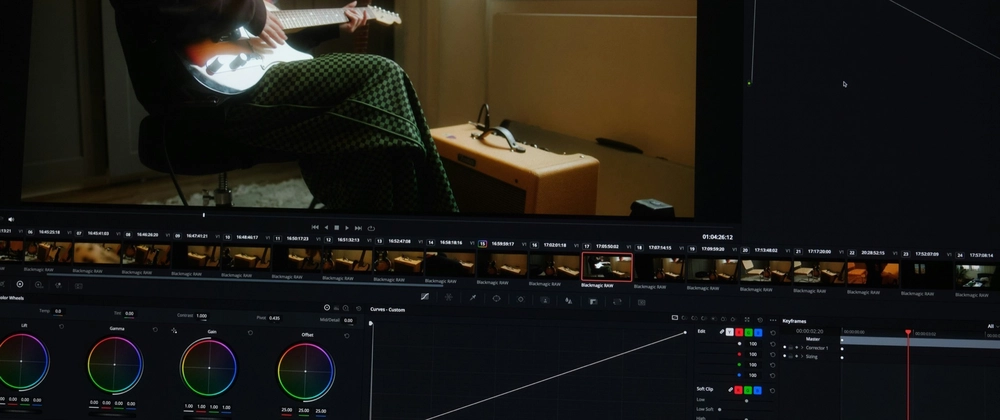Viewport: 1000px width, 420px height.
Task: Open the Key palette icon
Action: tap(593, 301)
